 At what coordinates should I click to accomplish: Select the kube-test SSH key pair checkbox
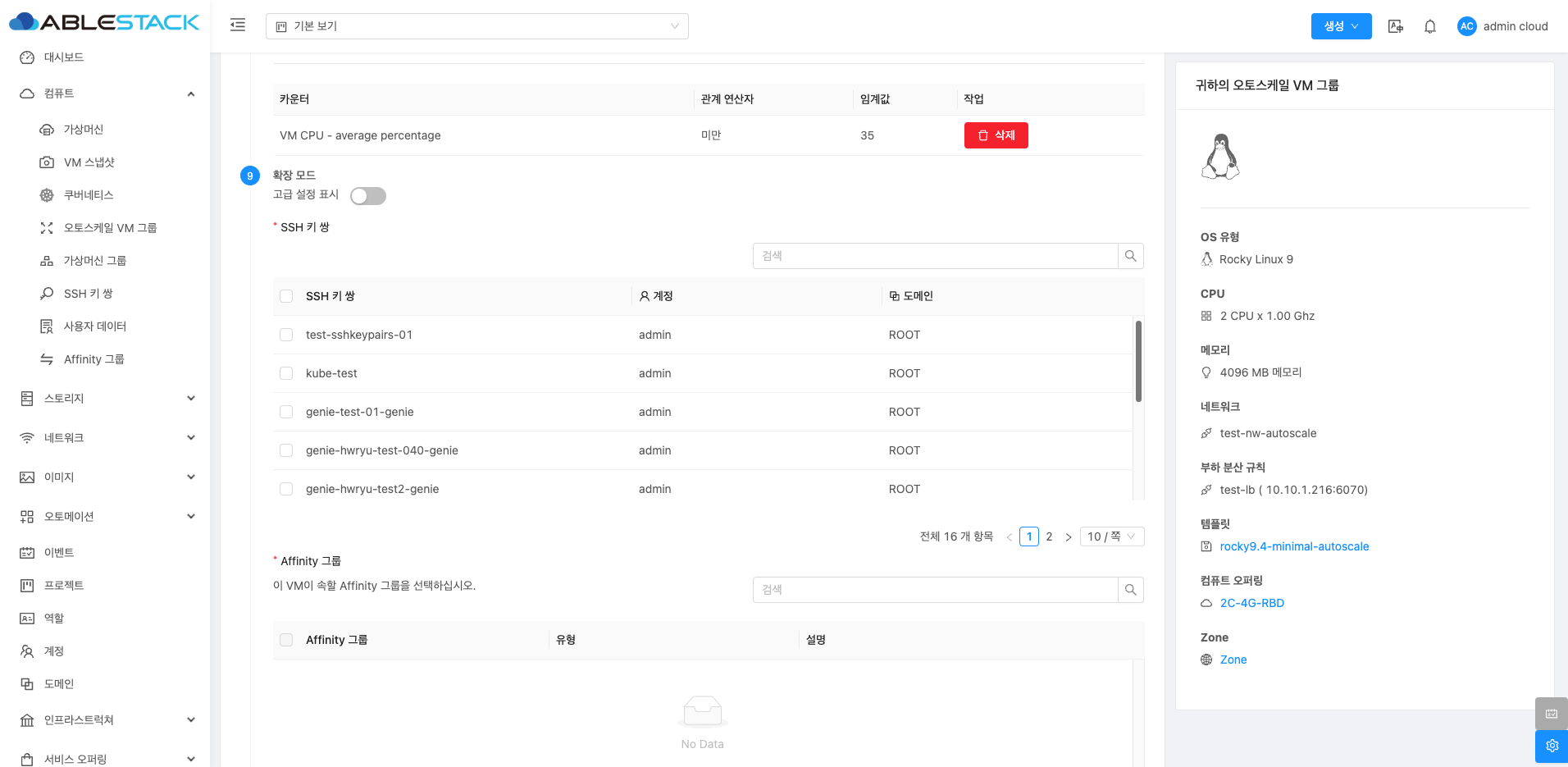click(x=286, y=373)
